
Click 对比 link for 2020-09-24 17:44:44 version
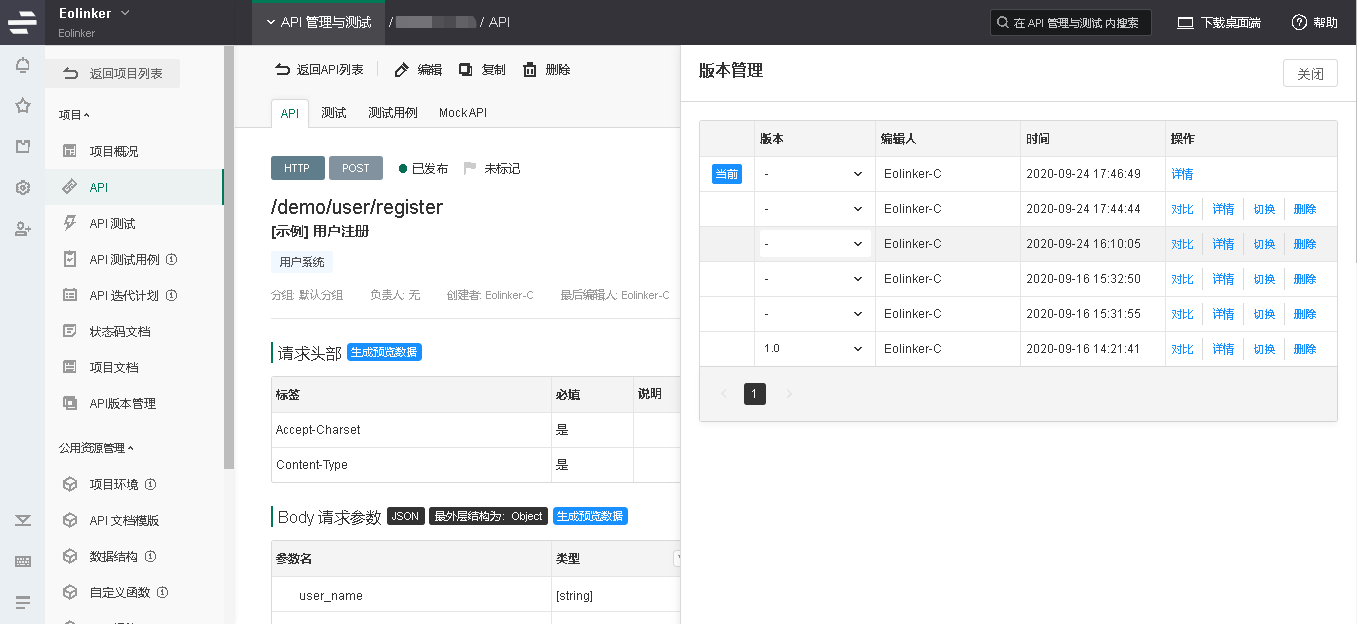click(1182, 209)
